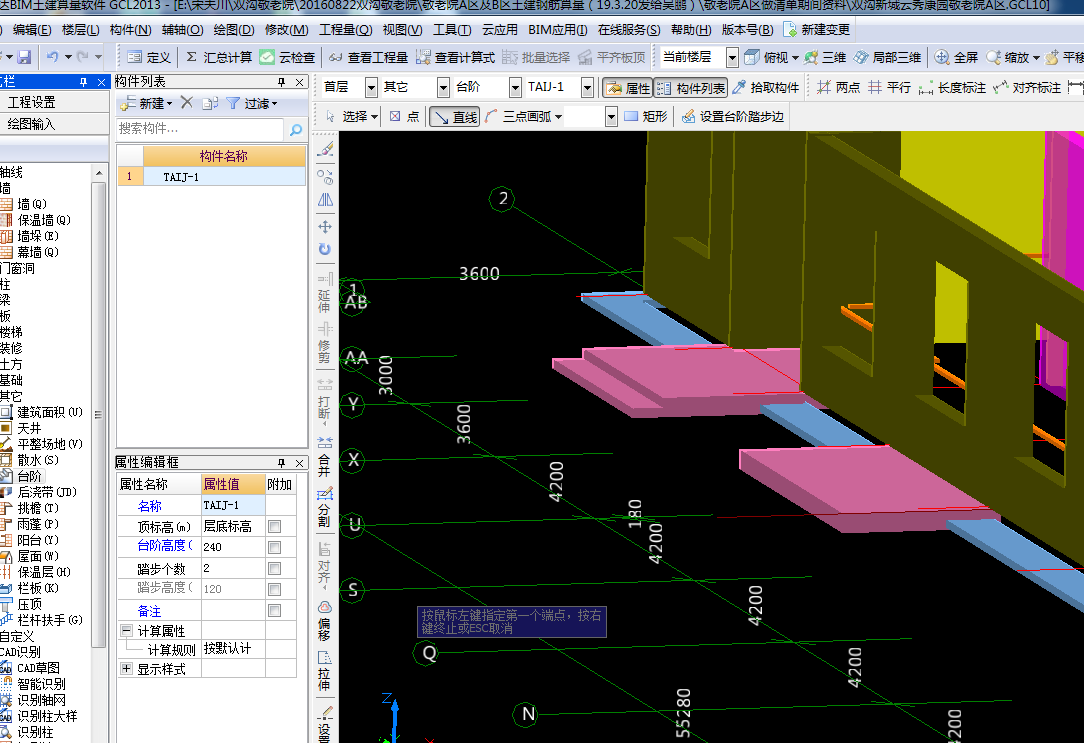Screen dimensions: 1084x743
Task: Click 新建变更 button
Action: pyautogui.click(x=816, y=30)
